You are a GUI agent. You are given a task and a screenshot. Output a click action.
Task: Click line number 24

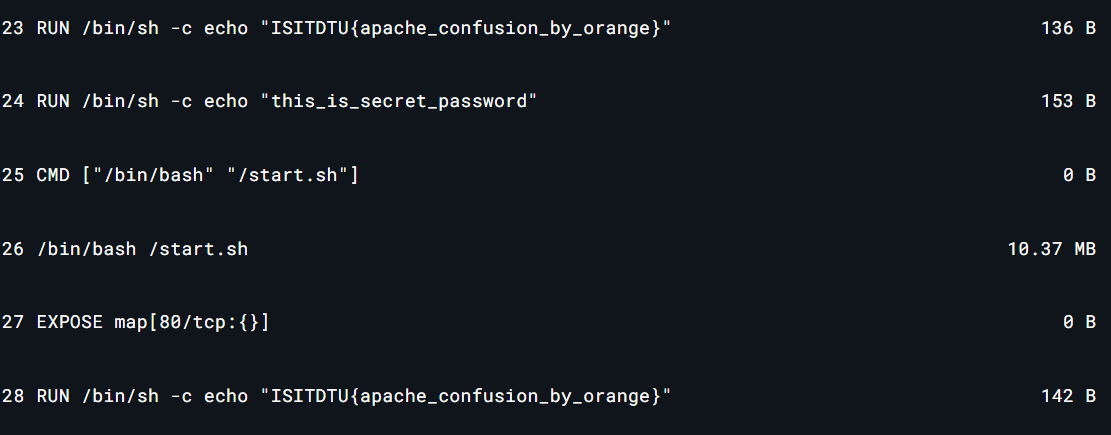point(13,101)
